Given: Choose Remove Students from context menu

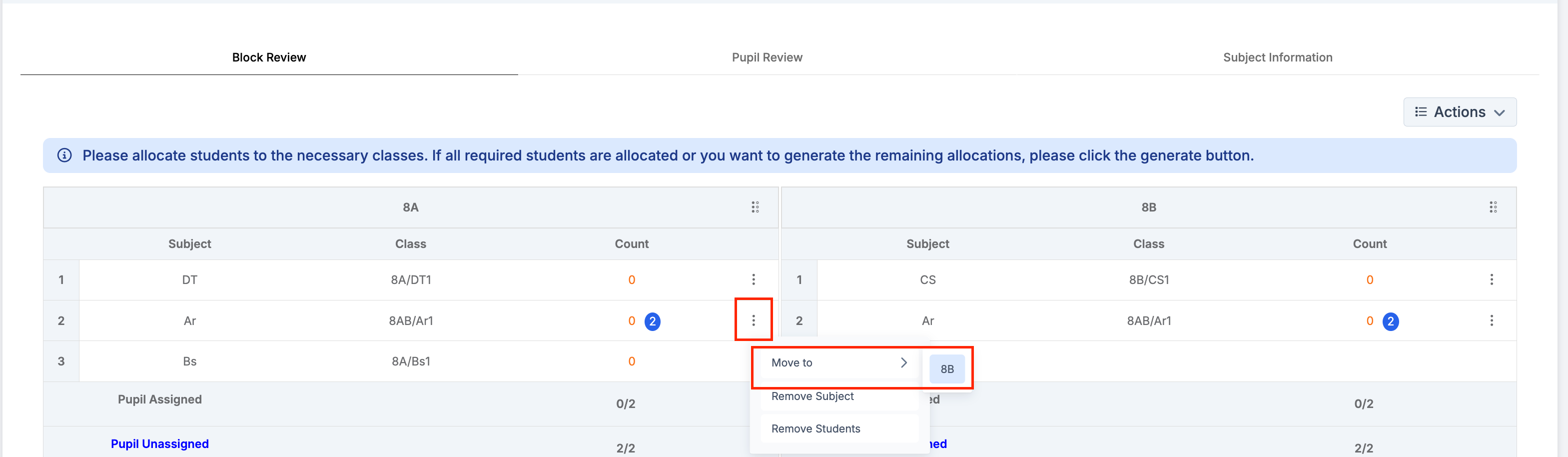Looking at the screenshot, I should (815, 429).
